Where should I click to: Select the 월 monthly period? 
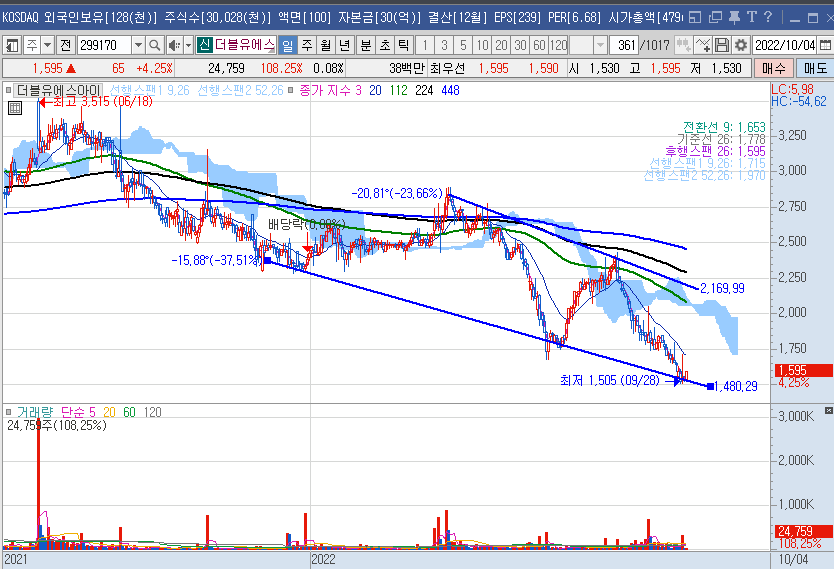click(x=326, y=45)
